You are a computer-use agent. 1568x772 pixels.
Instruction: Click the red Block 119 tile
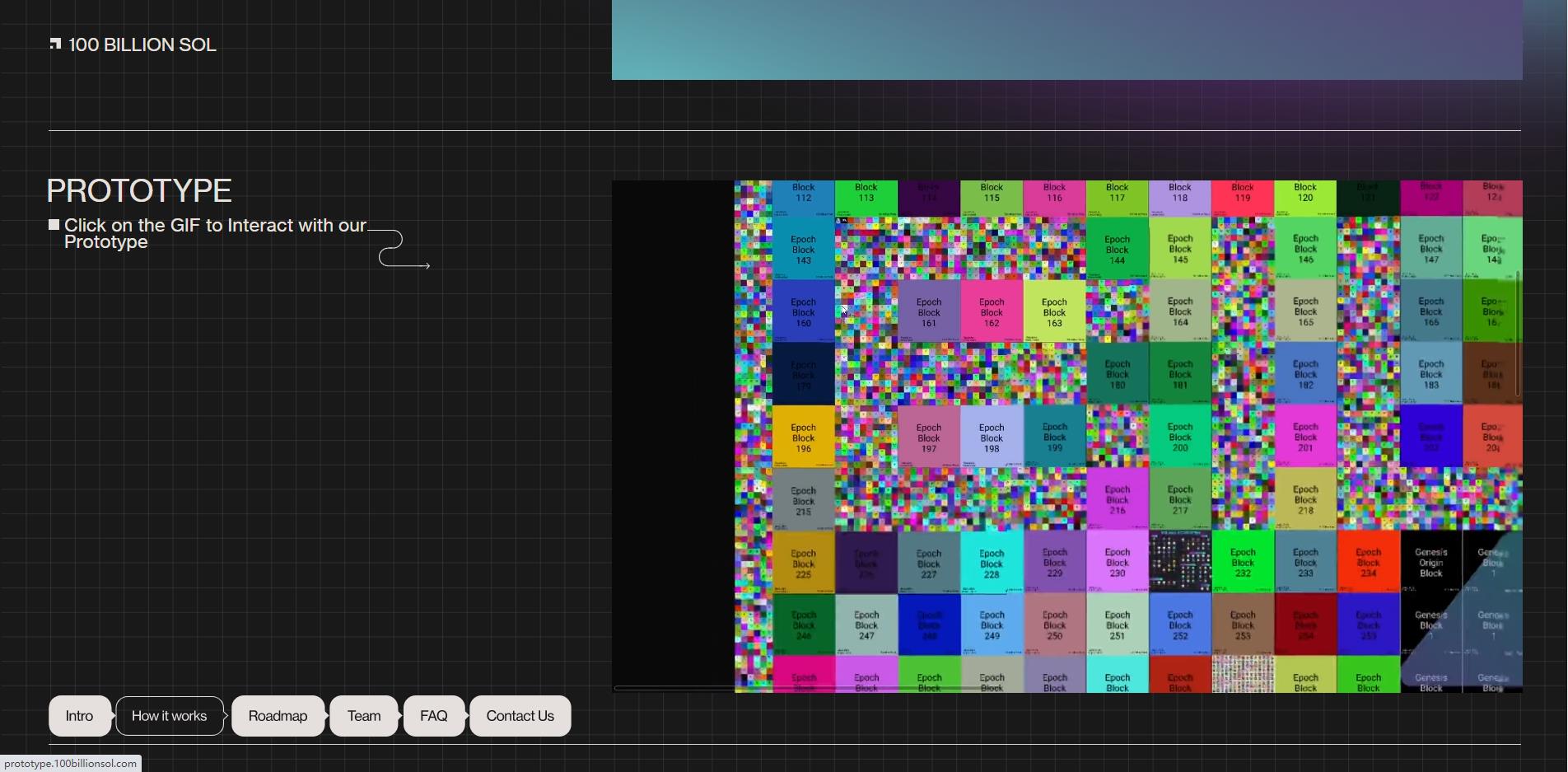coord(1243,199)
